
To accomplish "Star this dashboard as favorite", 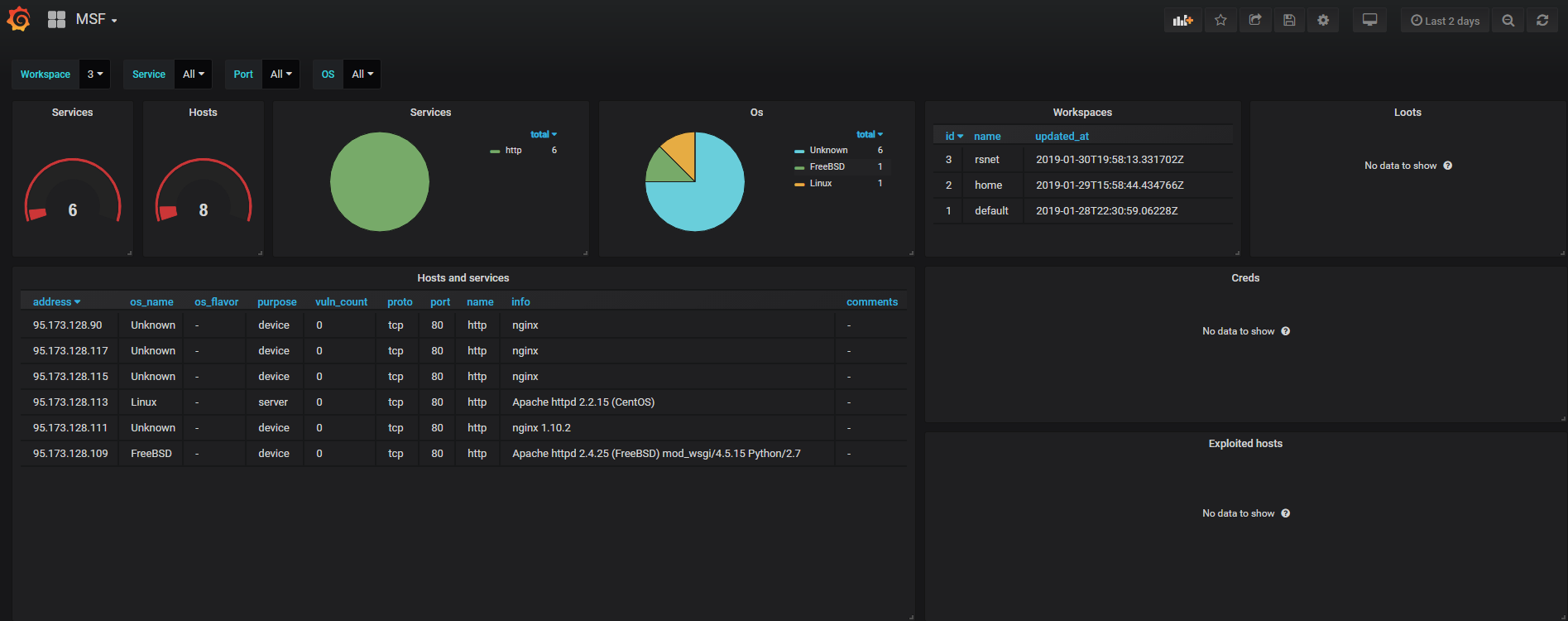I will click(1220, 21).
